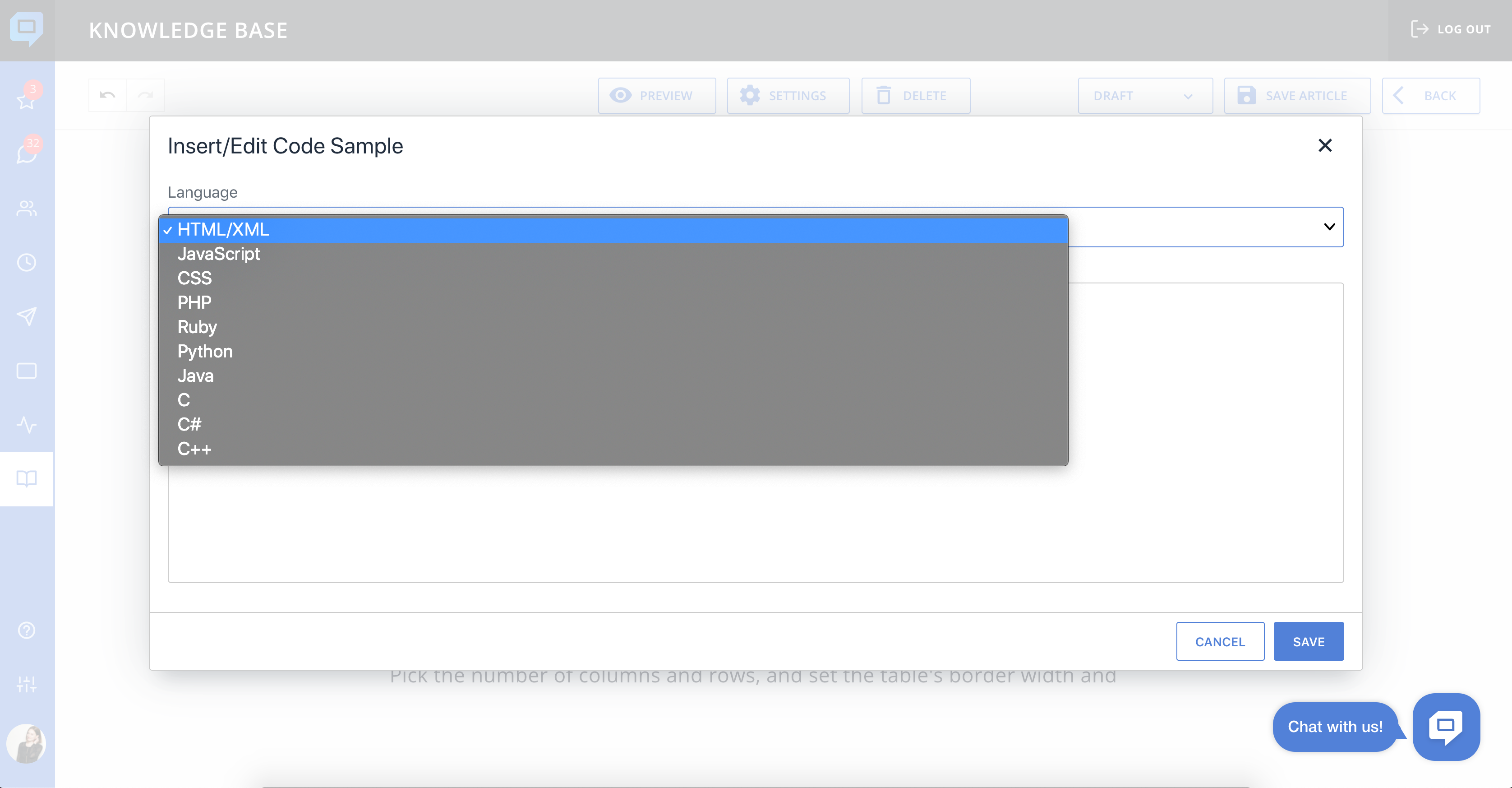Select C language option
Image resolution: width=1512 pixels, height=788 pixels.
click(x=613, y=400)
